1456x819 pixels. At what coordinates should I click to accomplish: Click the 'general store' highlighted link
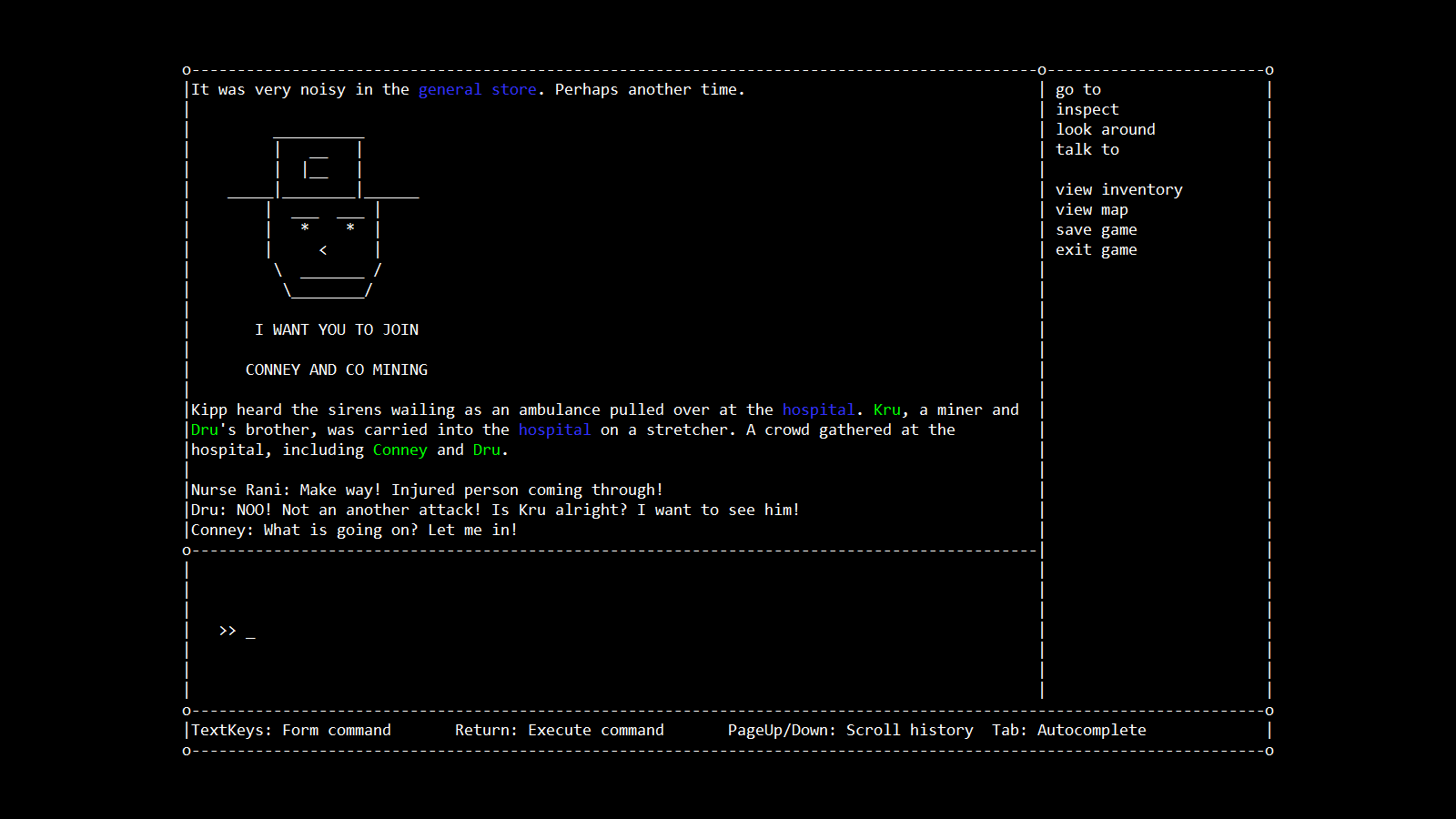[x=478, y=89]
